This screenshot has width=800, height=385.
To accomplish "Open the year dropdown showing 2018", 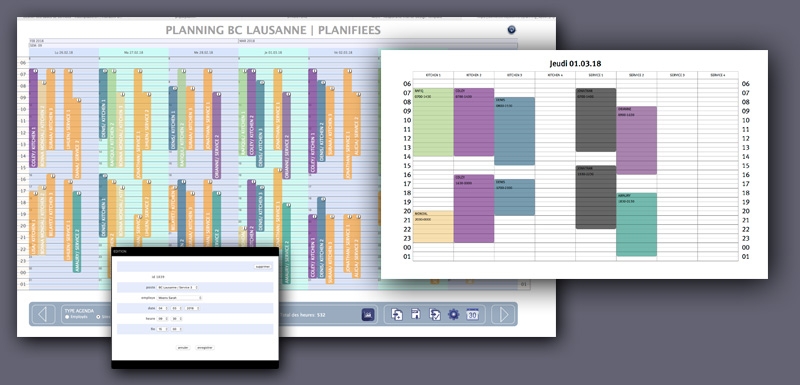I will pyautogui.click(x=192, y=308).
